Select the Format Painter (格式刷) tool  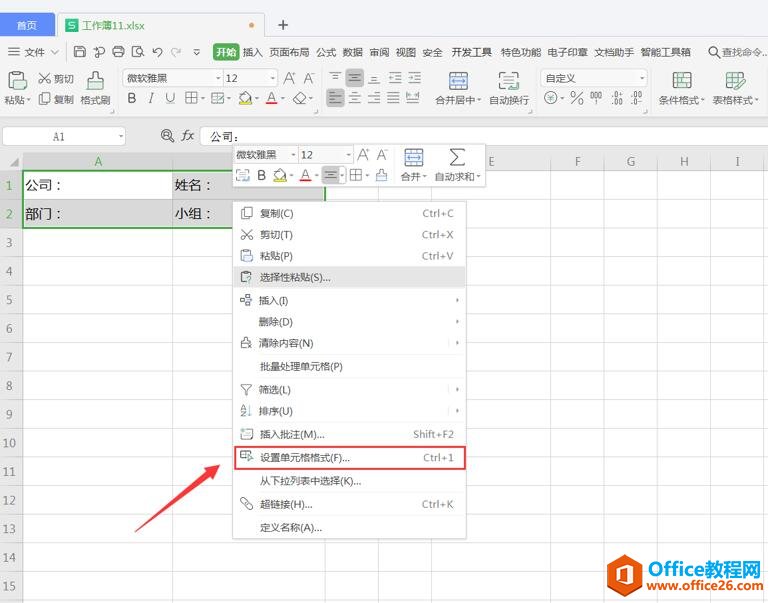95,88
